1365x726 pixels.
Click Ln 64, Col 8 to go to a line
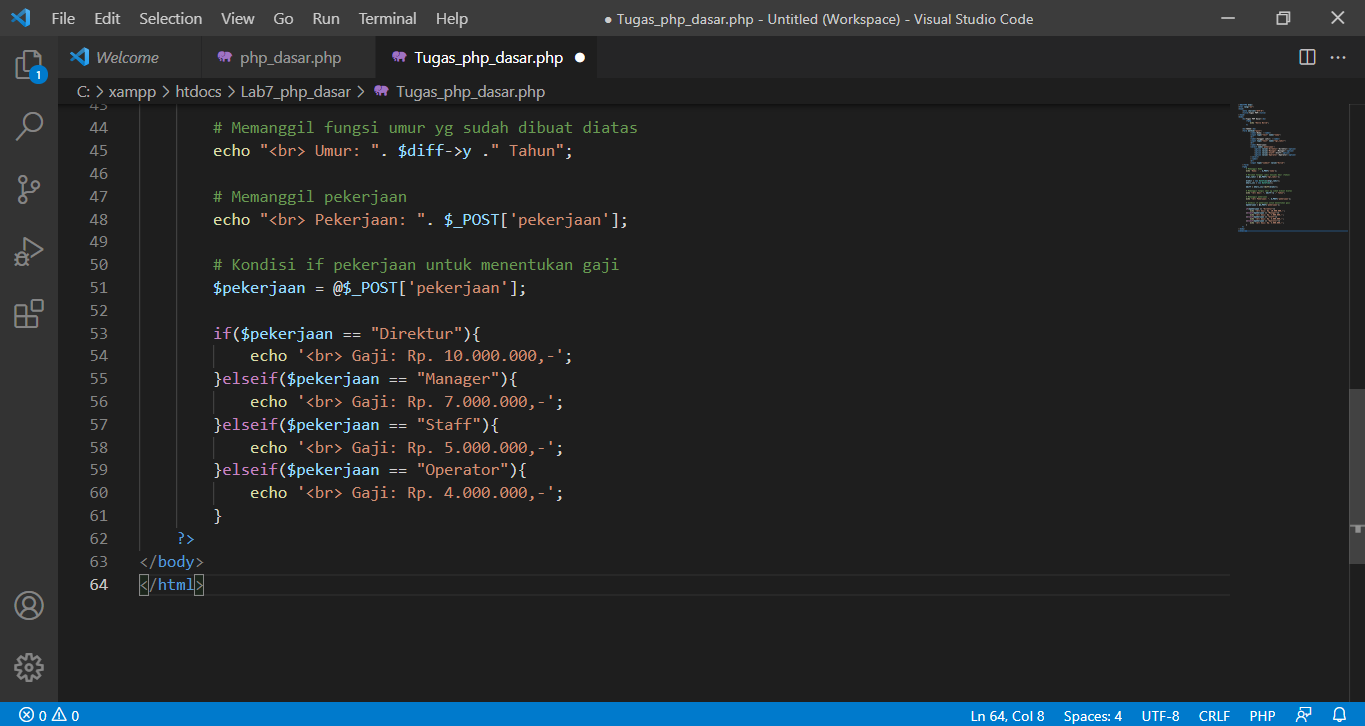[1007, 714]
